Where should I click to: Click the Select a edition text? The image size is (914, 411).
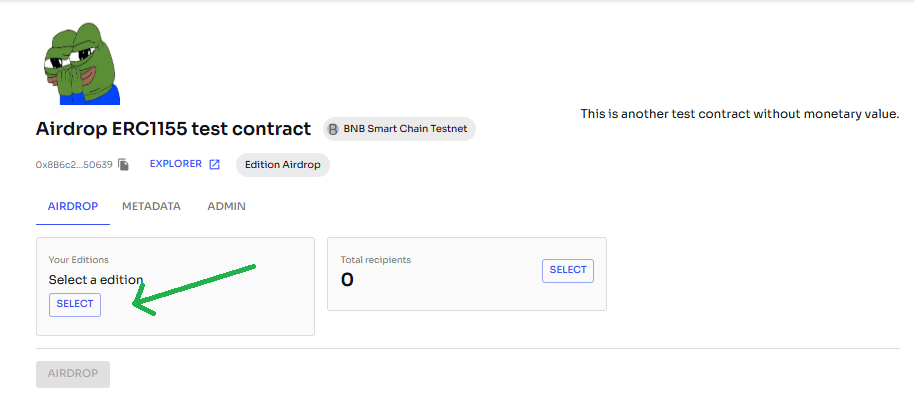96,280
